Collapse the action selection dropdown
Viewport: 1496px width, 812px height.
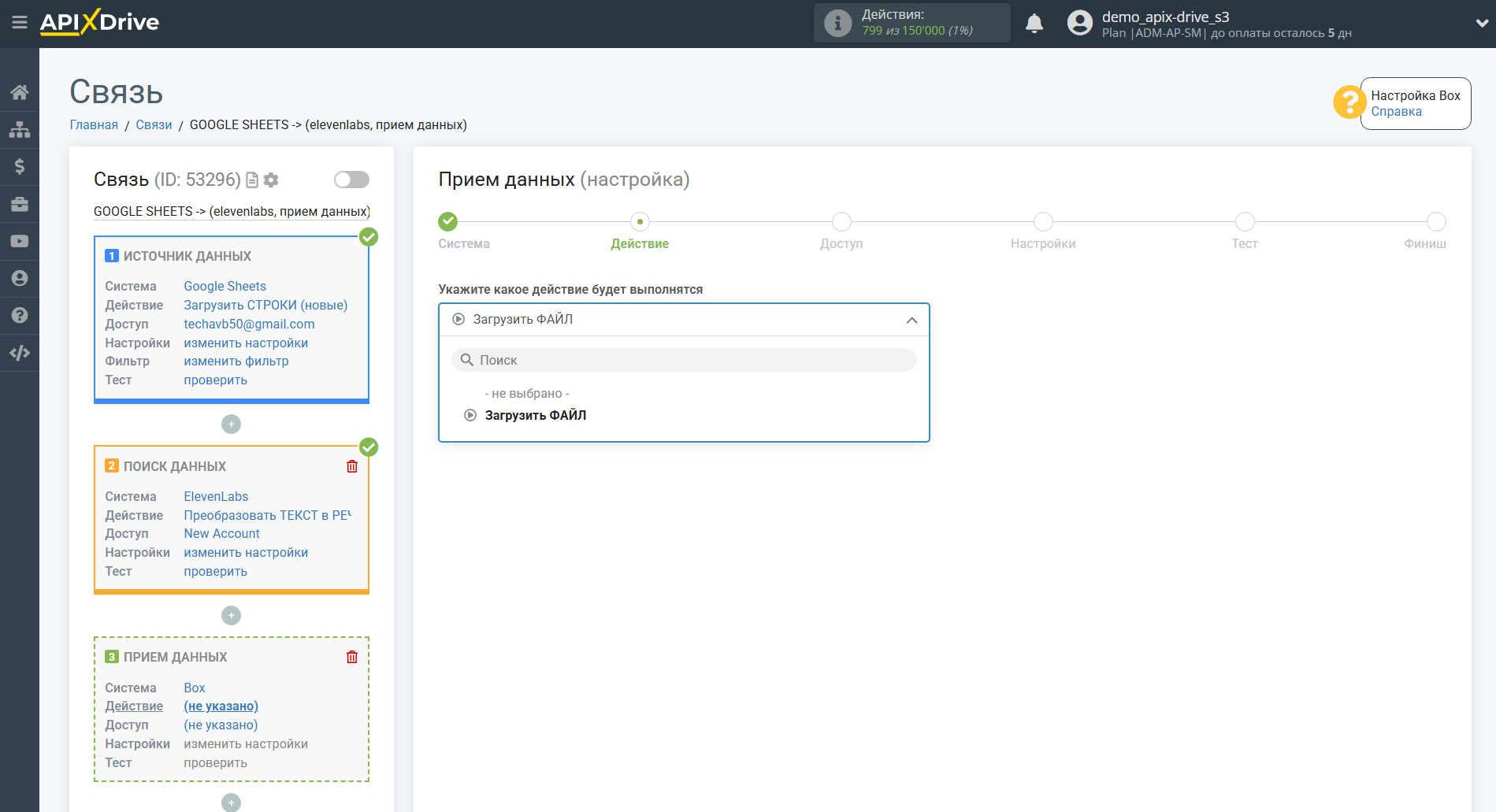pyautogui.click(x=911, y=320)
